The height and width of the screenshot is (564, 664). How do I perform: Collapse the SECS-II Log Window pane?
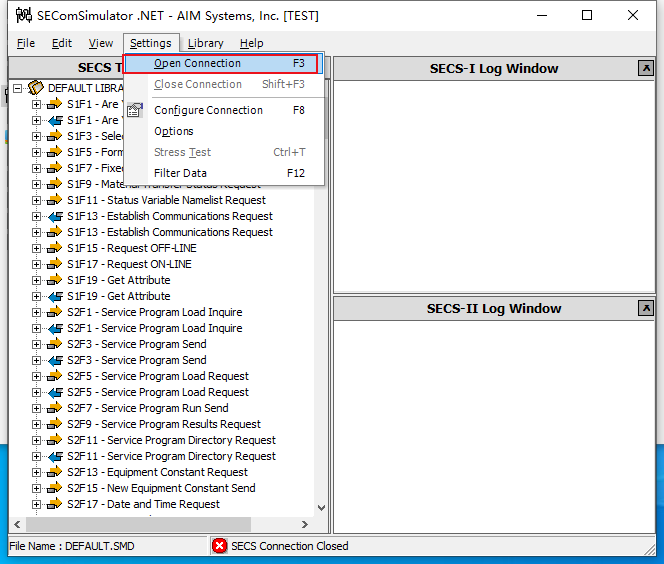(646, 308)
